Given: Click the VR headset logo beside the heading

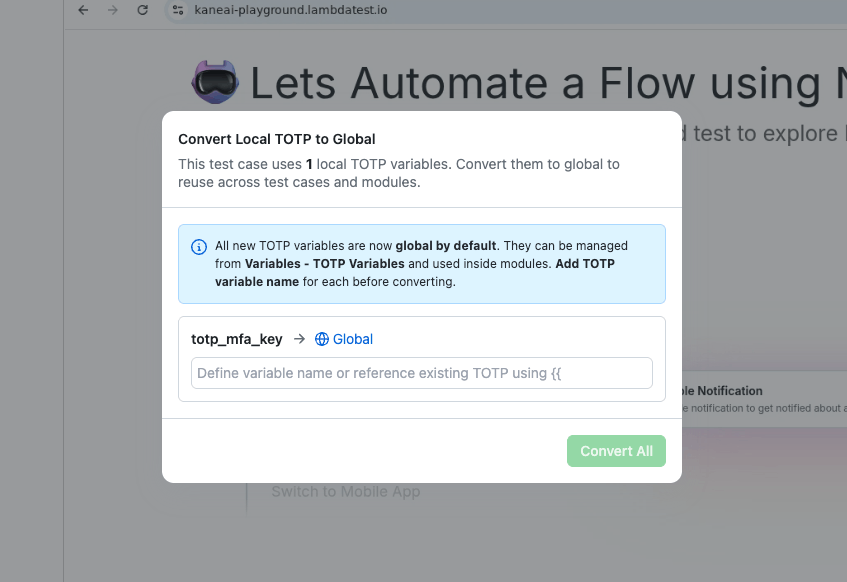Looking at the screenshot, I should click(214, 82).
